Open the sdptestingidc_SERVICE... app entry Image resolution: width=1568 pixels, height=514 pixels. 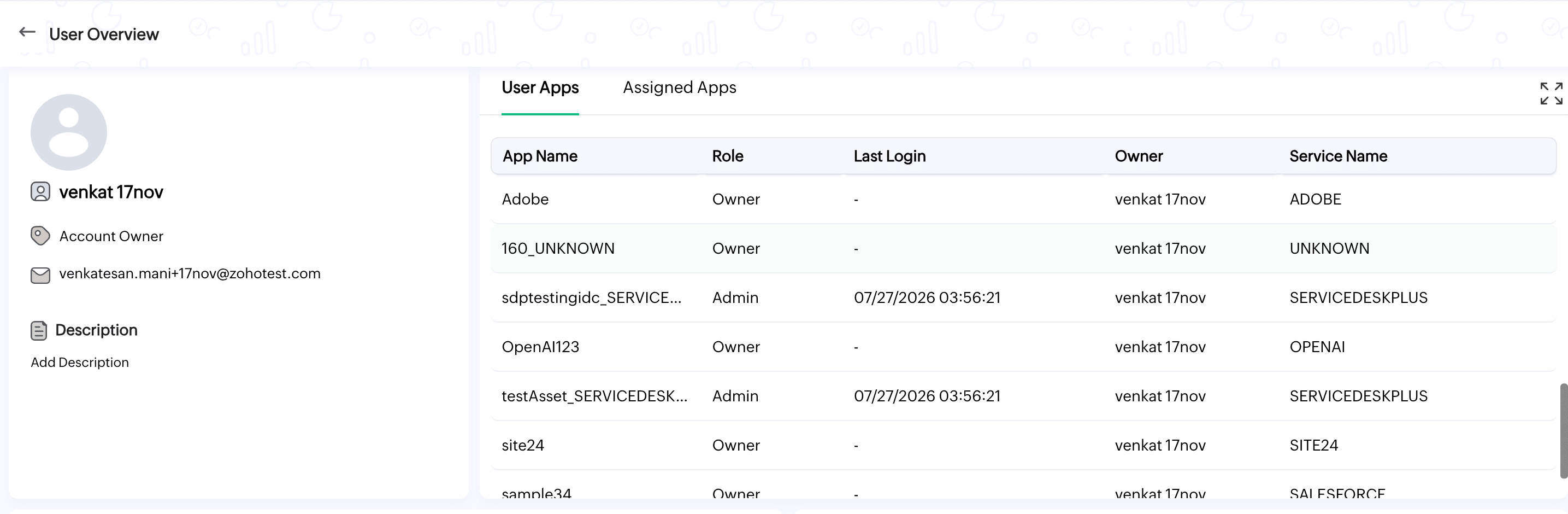click(591, 298)
